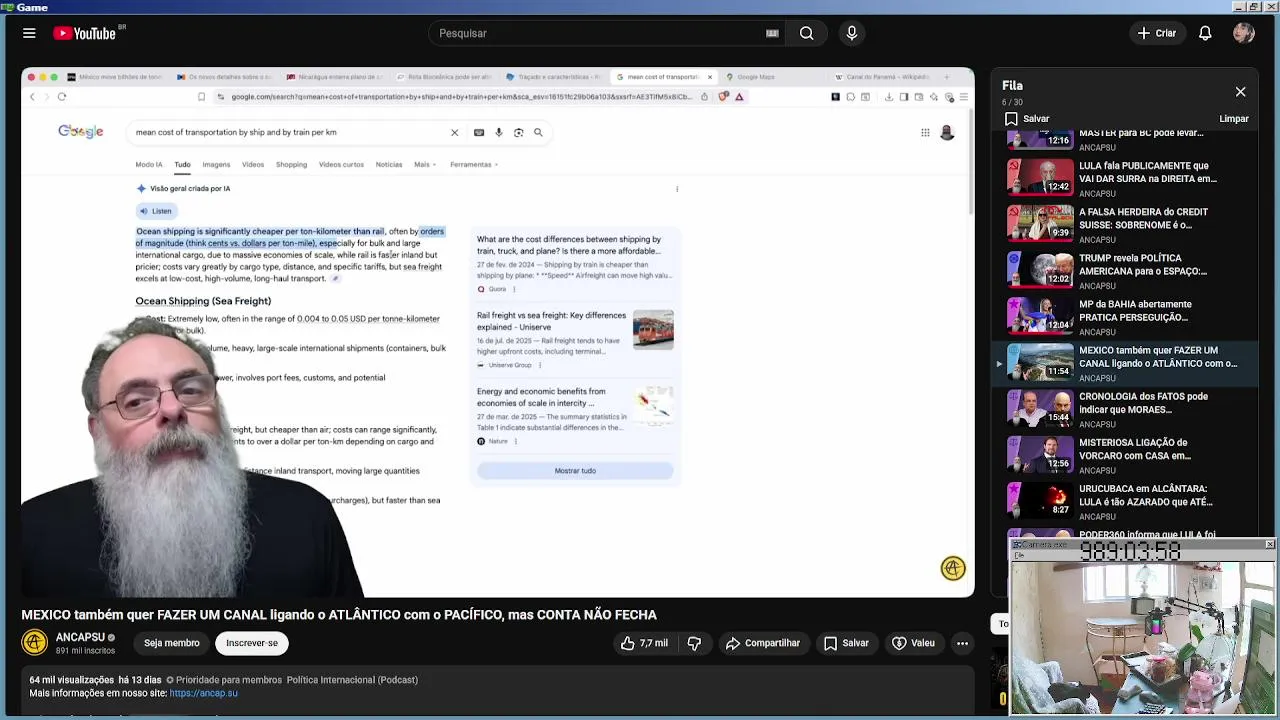Click the 64 mil visualizações description text
This screenshot has width=1280, height=720.
(x=71, y=680)
